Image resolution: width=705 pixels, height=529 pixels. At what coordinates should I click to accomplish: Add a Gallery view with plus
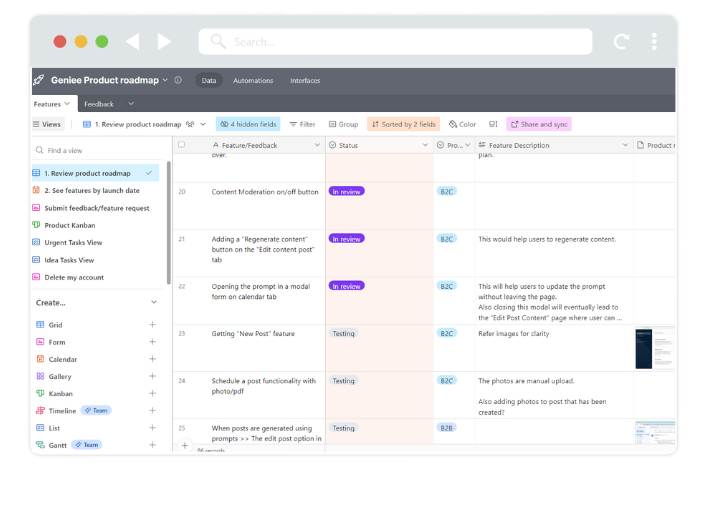click(x=152, y=376)
